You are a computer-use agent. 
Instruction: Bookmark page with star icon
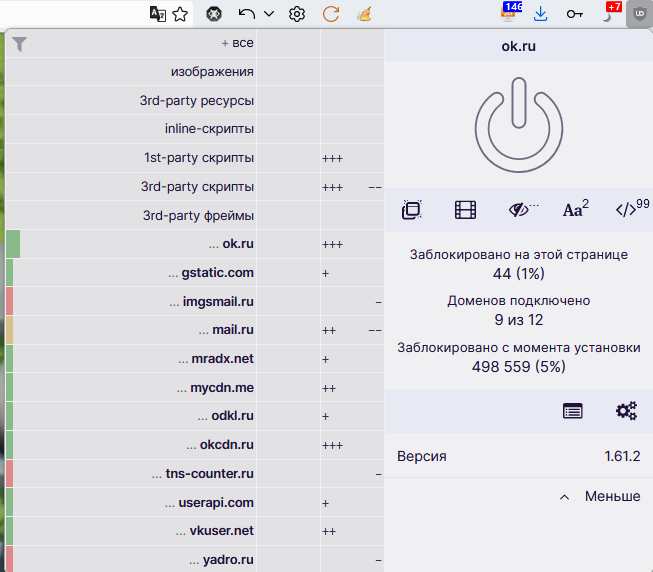[180, 14]
